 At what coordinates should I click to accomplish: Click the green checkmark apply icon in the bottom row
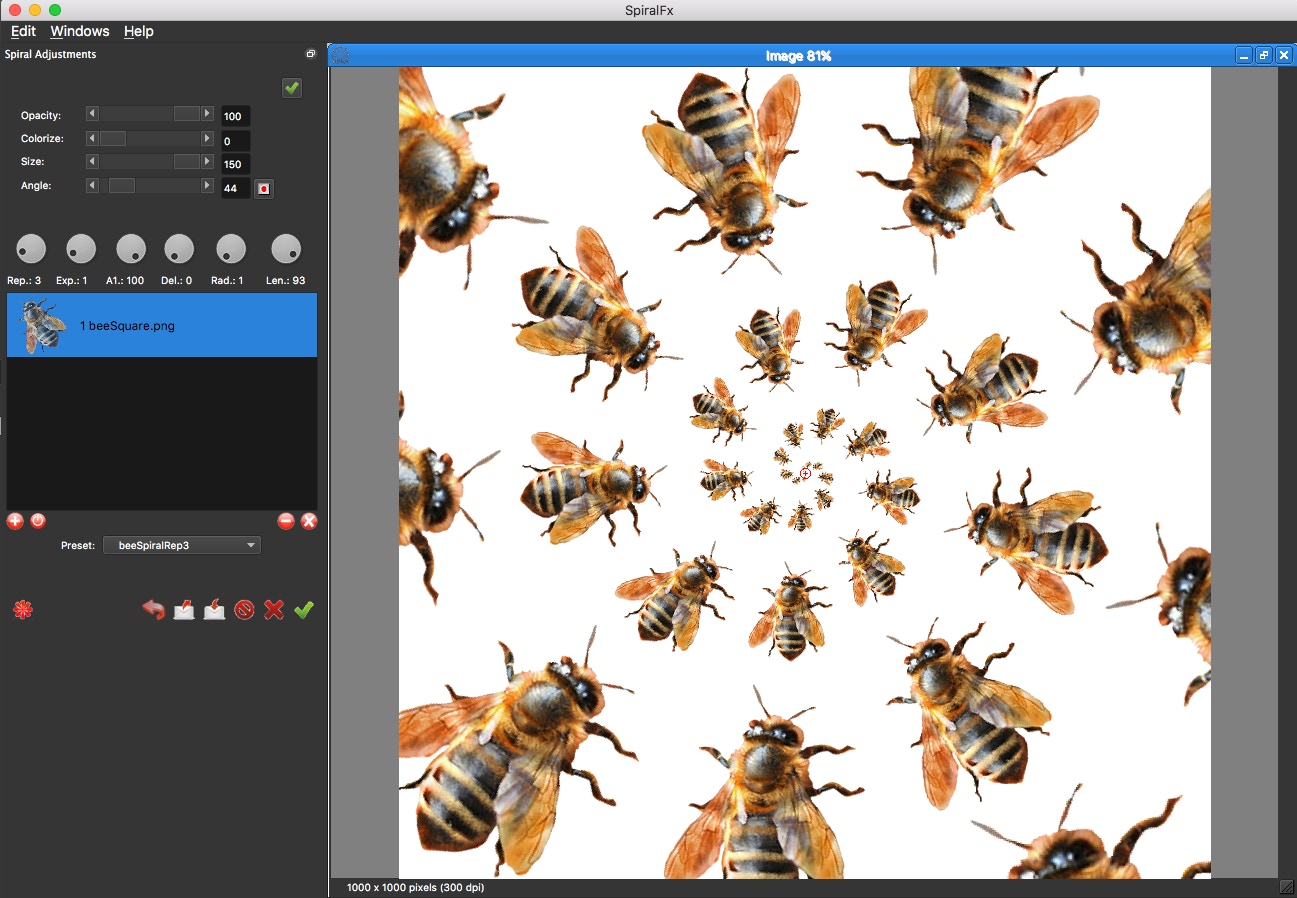pyautogui.click(x=304, y=610)
